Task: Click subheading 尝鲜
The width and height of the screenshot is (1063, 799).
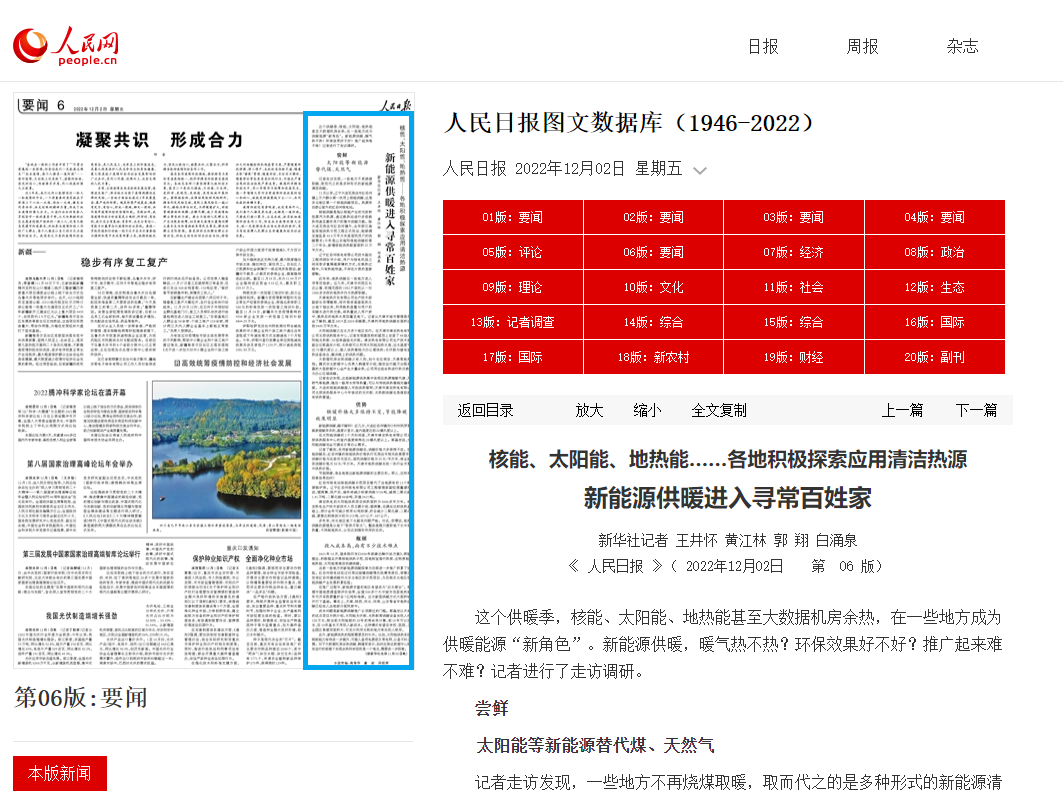Action: point(492,708)
